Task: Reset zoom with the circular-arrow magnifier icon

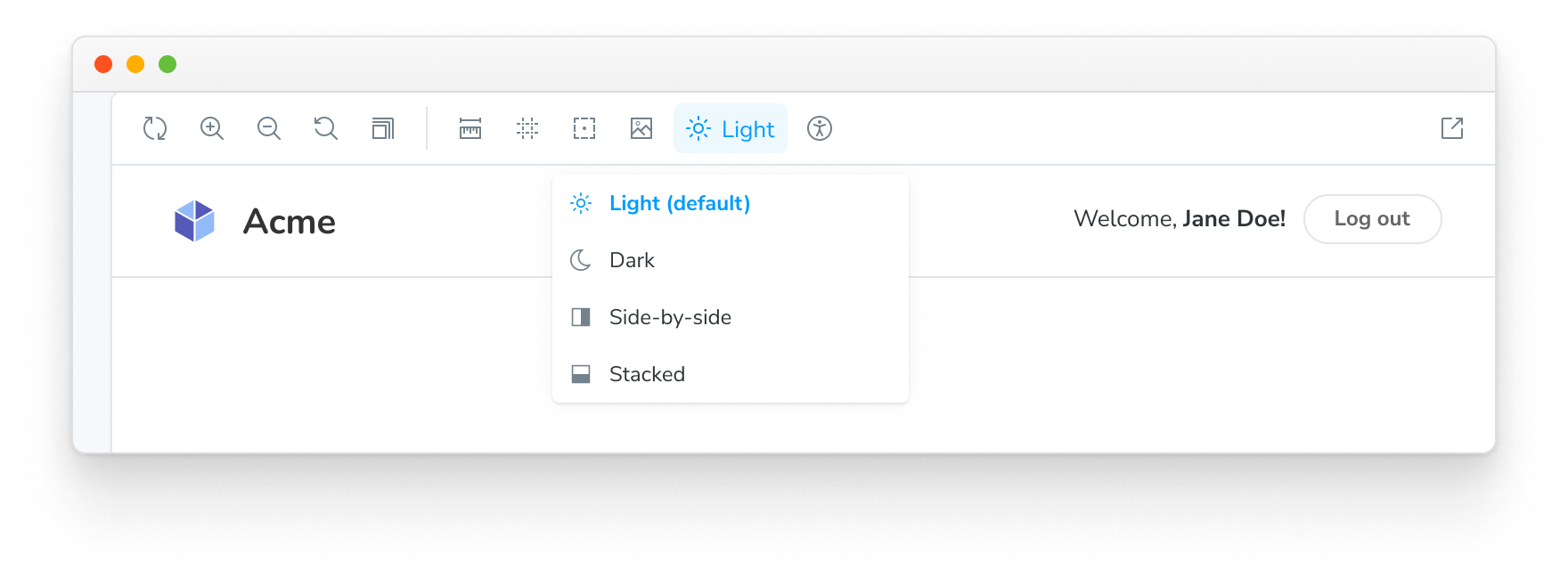Action: 326,129
